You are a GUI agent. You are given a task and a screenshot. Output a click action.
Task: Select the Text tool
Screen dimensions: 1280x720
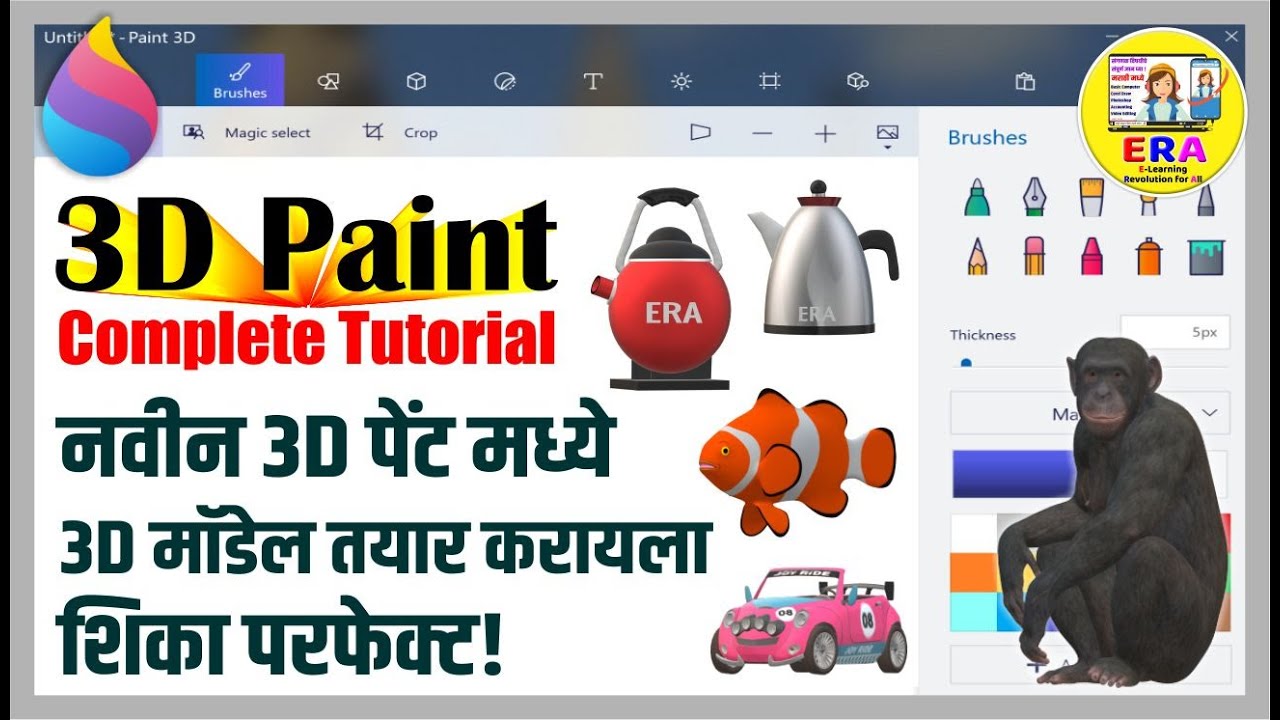tap(593, 82)
